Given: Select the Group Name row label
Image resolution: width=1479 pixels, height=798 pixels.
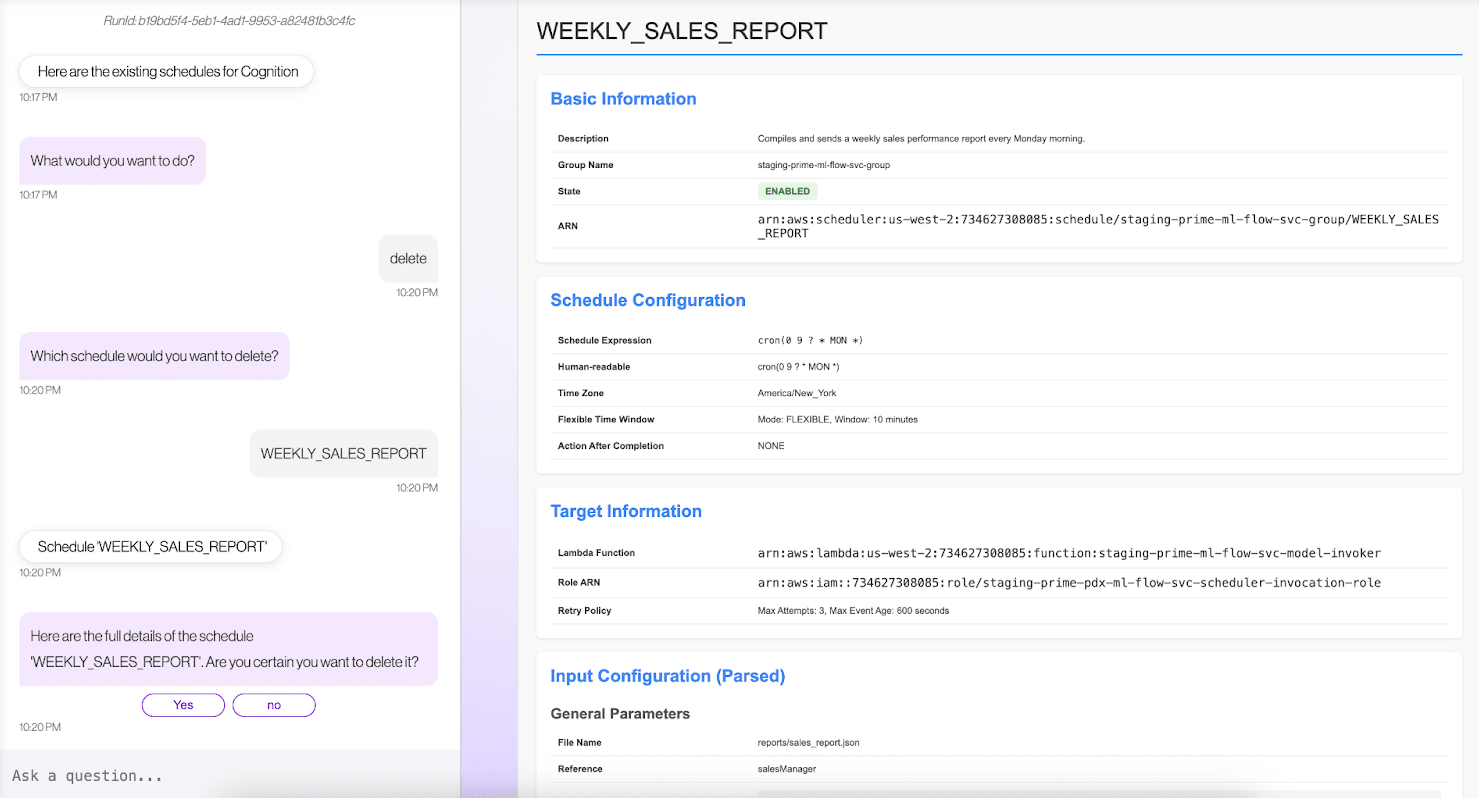Looking at the screenshot, I should click(586, 165).
